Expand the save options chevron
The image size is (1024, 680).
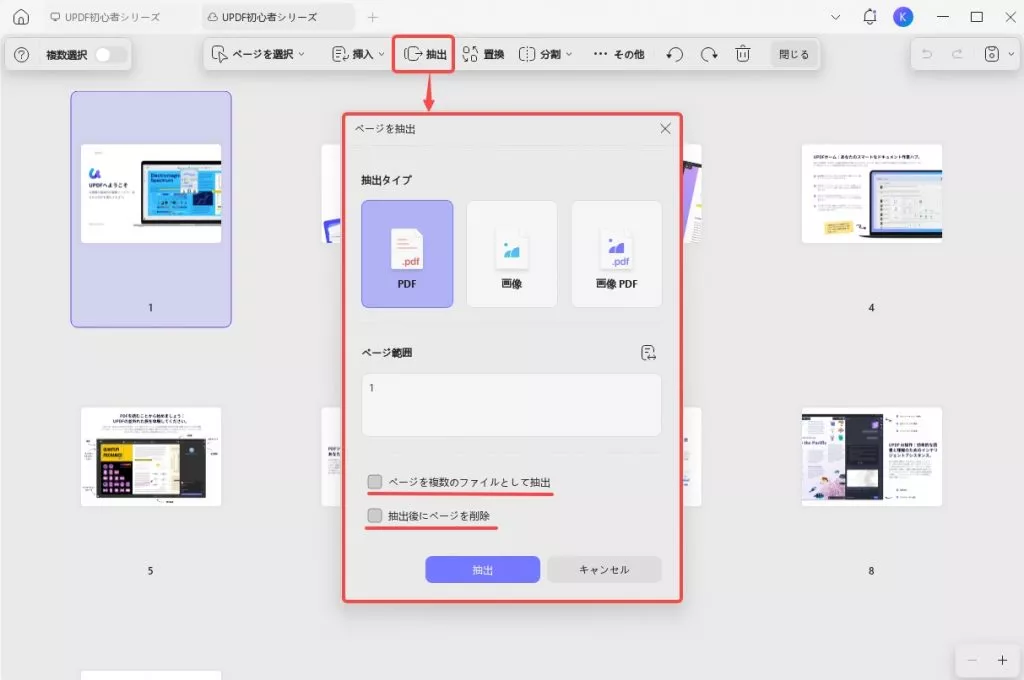pos(1011,54)
